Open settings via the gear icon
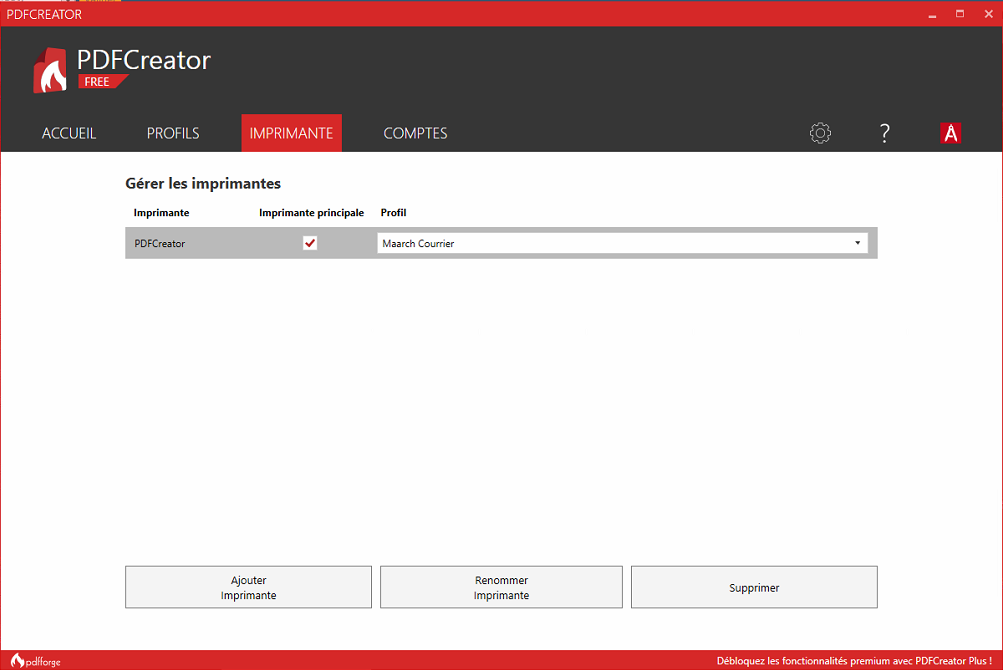The image size is (1003, 670). [820, 133]
